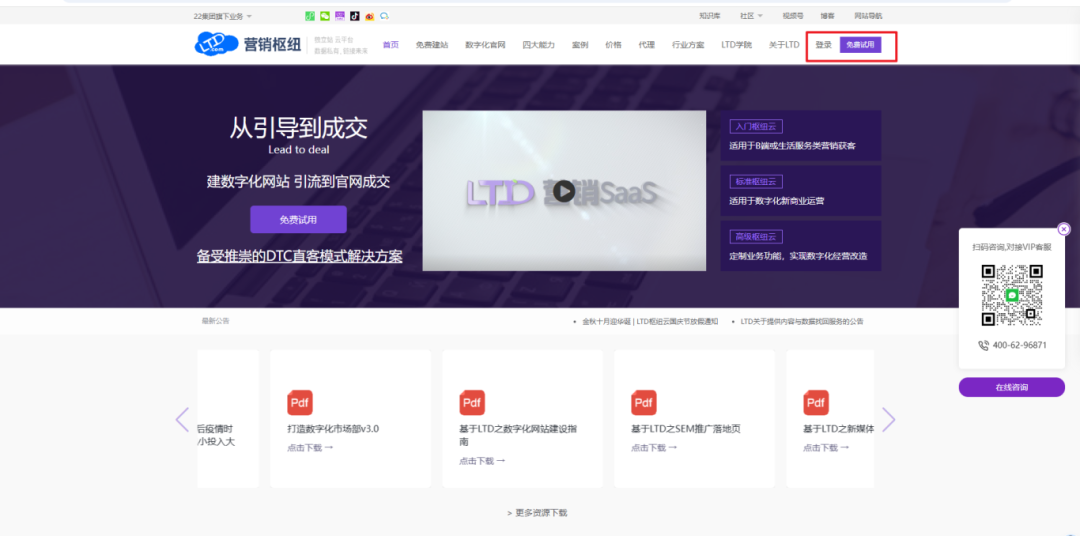1080x536 pixels.
Task: Select the 首页 menu item
Action: (391, 45)
